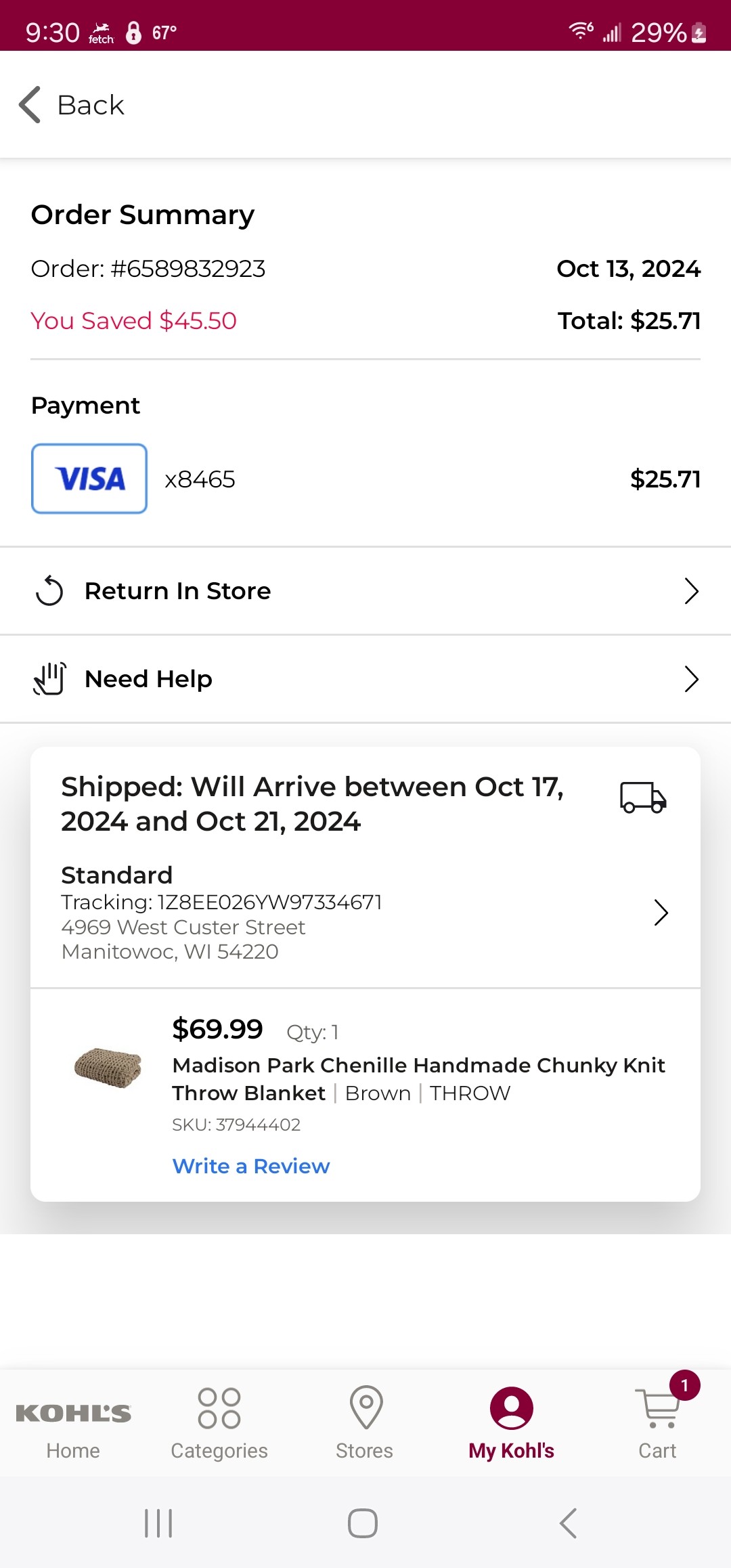Tap the Stores location pin icon
This screenshot has height=1568, width=731.
pyautogui.click(x=366, y=1407)
